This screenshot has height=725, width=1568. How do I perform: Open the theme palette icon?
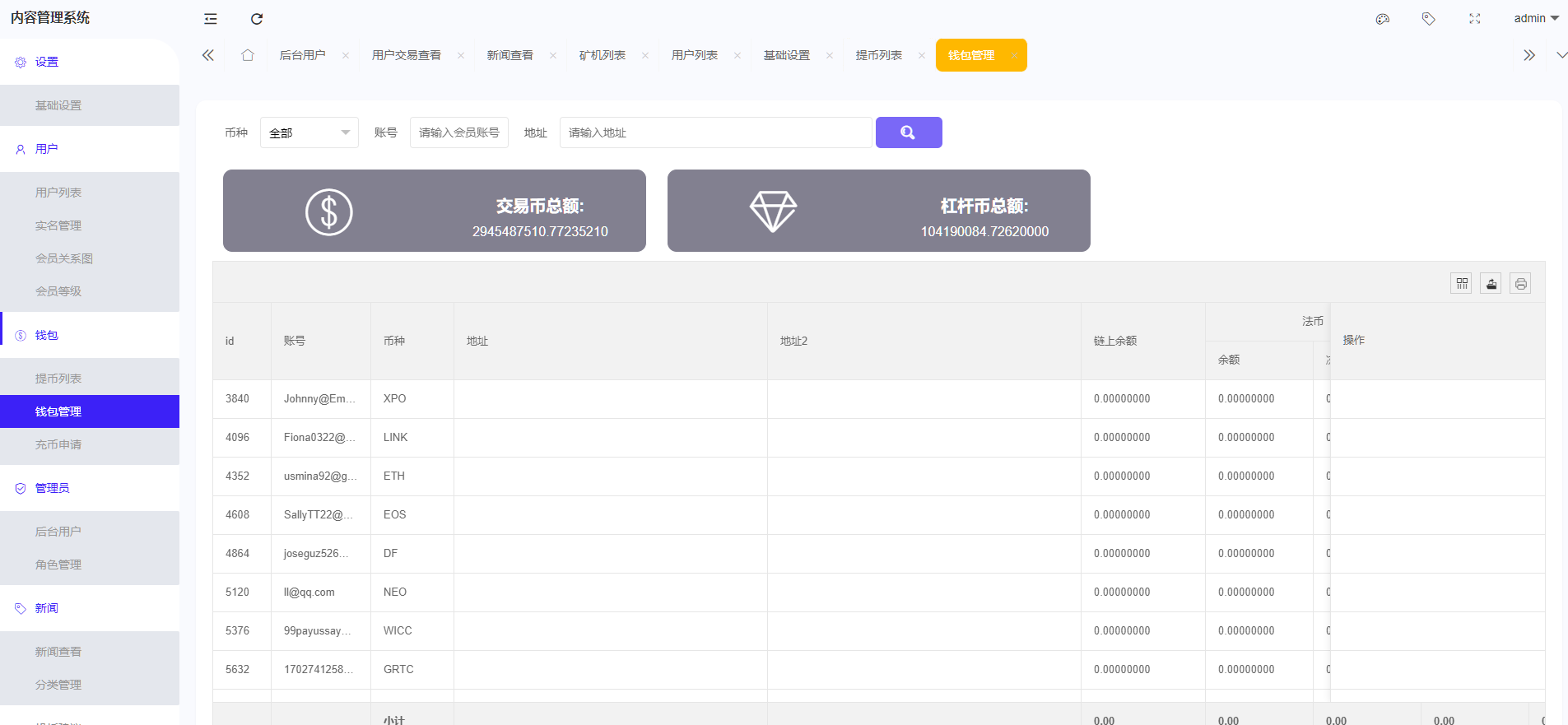pyautogui.click(x=1383, y=19)
